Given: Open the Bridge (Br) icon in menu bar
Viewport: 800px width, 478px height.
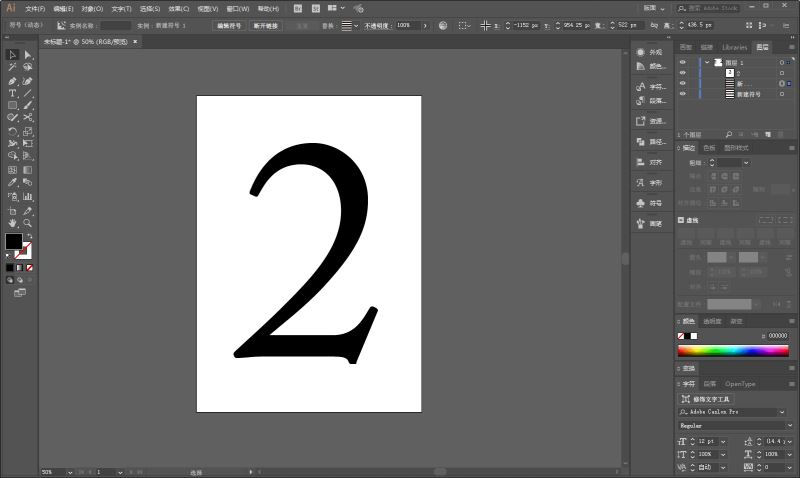Looking at the screenshot, I should coord(298,9).
